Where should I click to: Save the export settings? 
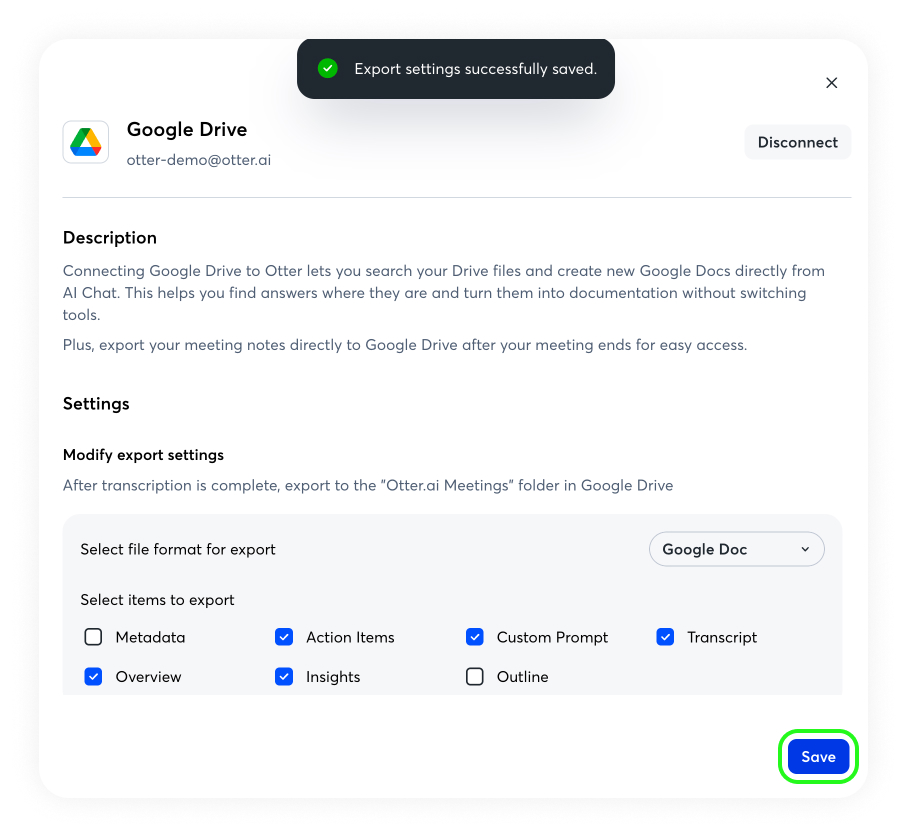coord(818,756)
